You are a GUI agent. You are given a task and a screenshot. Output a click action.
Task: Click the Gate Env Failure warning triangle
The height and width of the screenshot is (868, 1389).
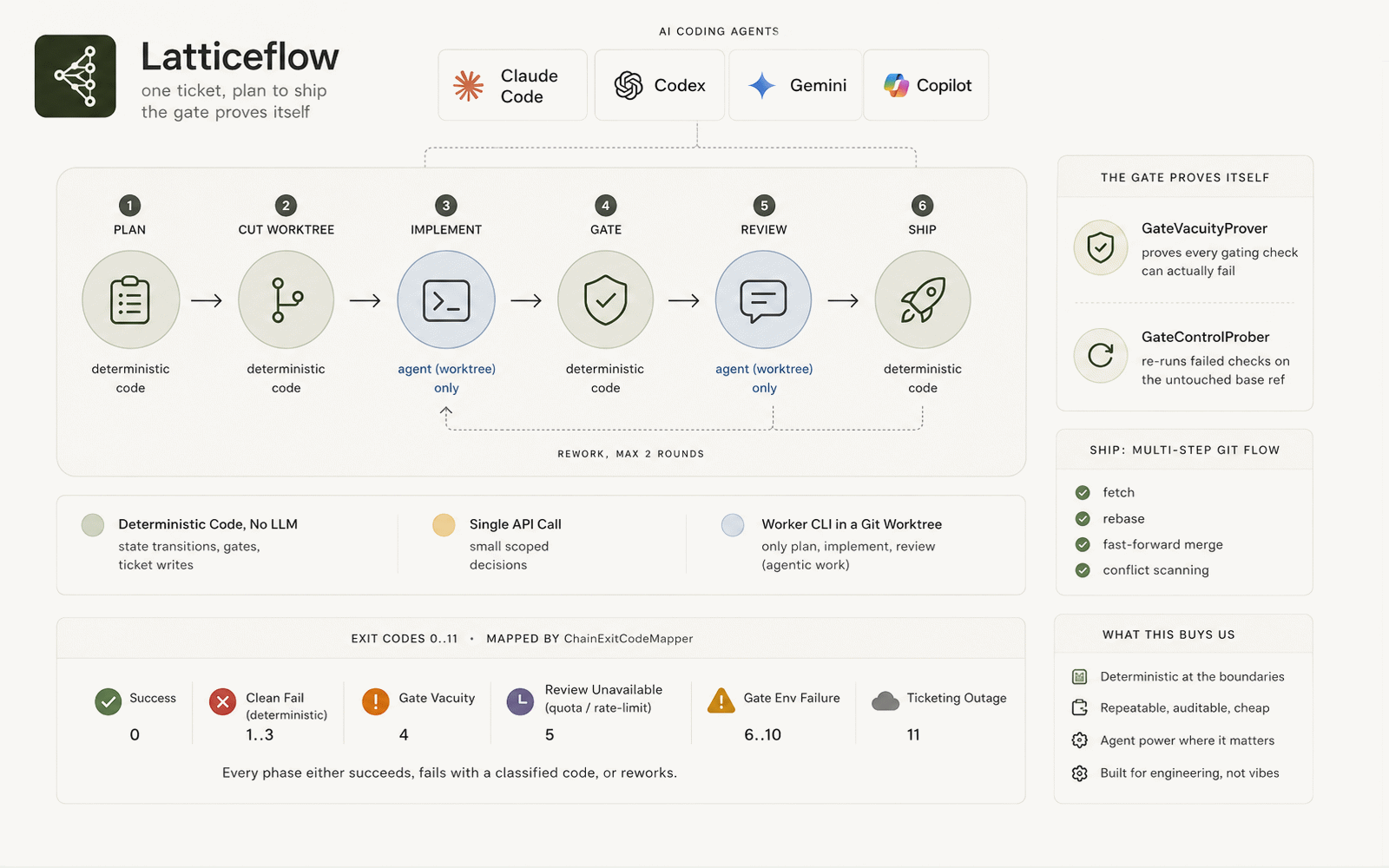pos(721,700)
